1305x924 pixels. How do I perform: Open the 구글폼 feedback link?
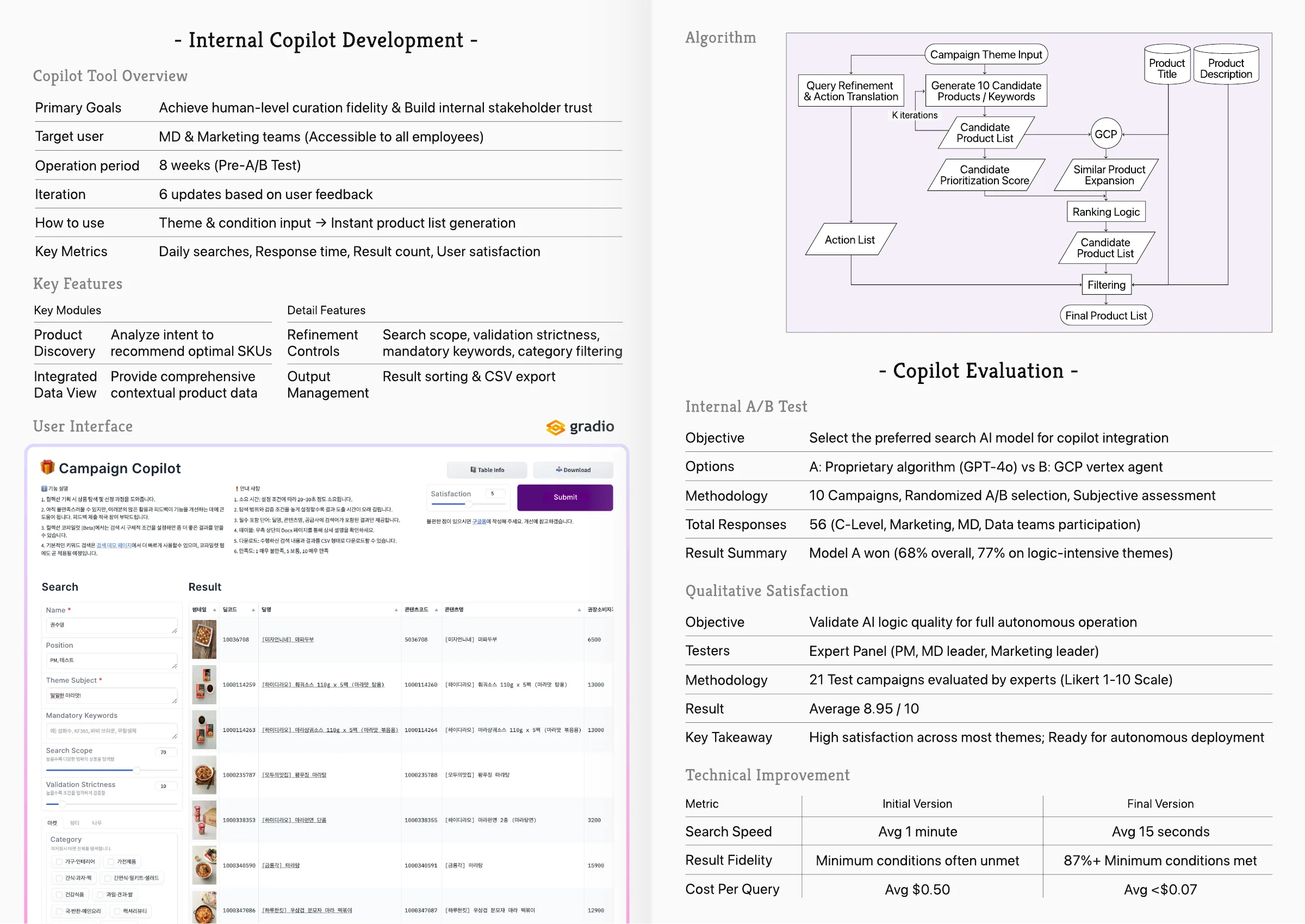[x=479, y=521]
